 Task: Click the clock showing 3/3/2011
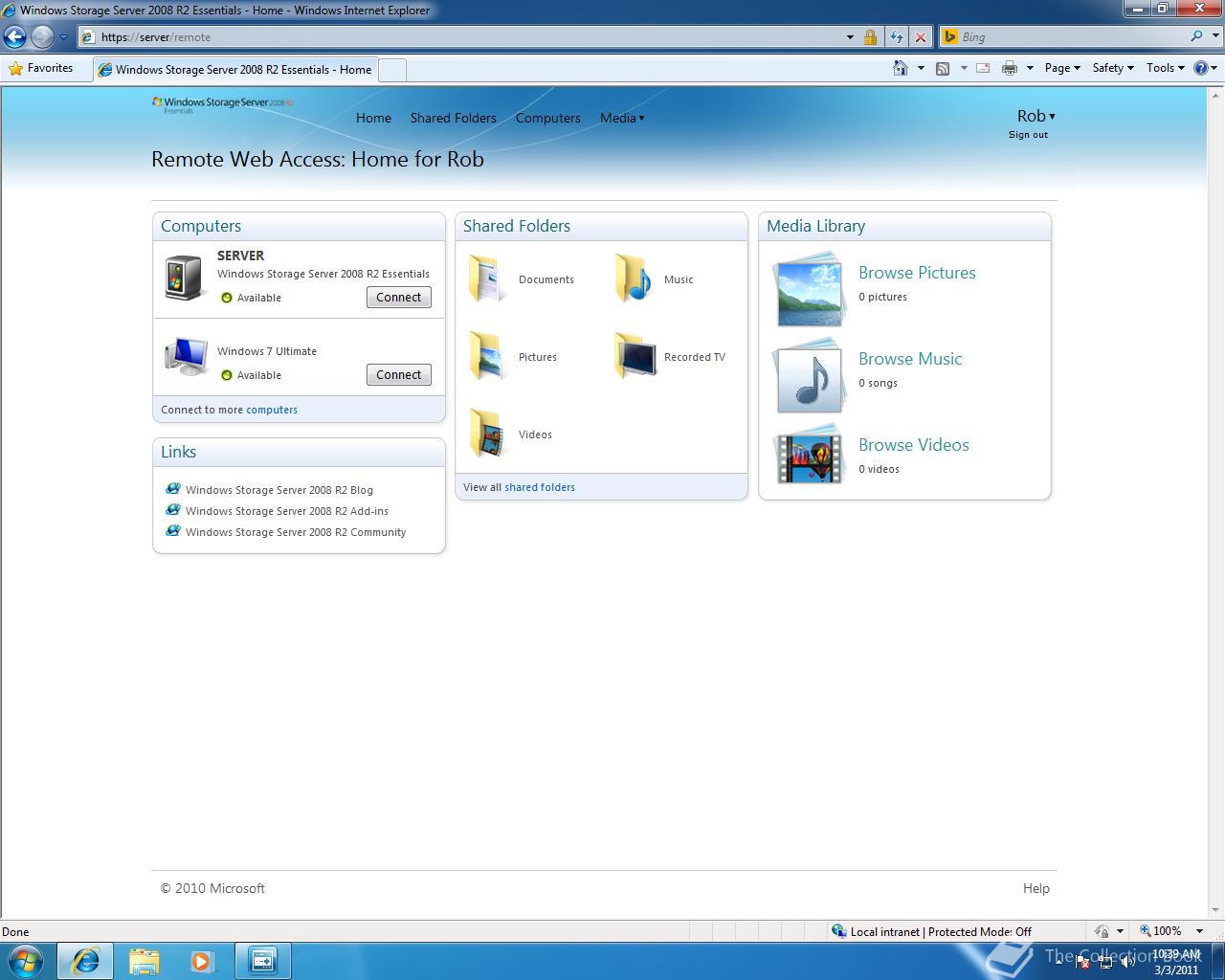(x=1176, y=962)
